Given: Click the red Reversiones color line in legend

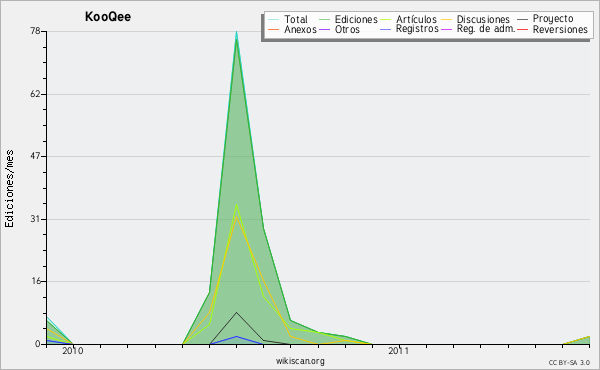Looking at the screenshot, I should point(522,29).
